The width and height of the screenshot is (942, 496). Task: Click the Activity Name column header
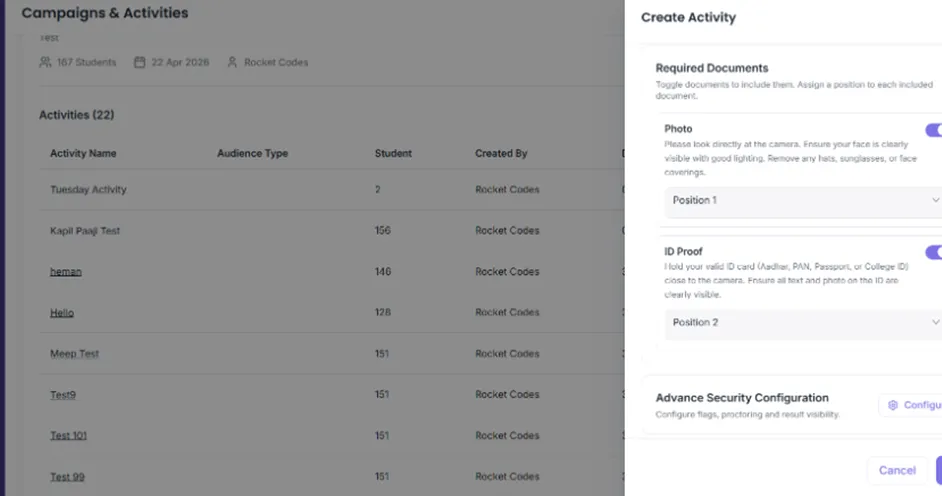83,153
